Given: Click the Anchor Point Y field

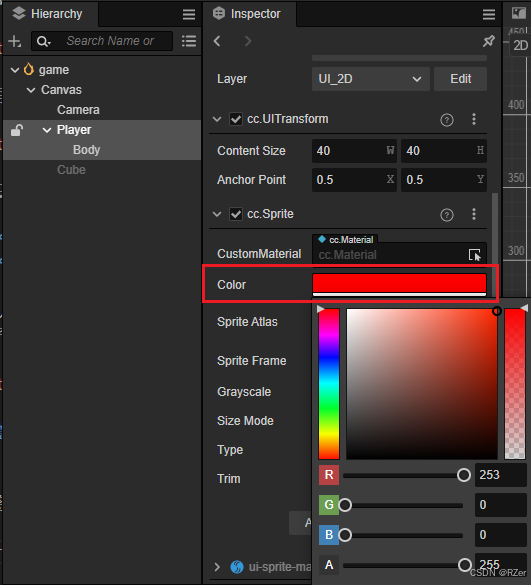Looking at the screenshot, I should (444, 180).
